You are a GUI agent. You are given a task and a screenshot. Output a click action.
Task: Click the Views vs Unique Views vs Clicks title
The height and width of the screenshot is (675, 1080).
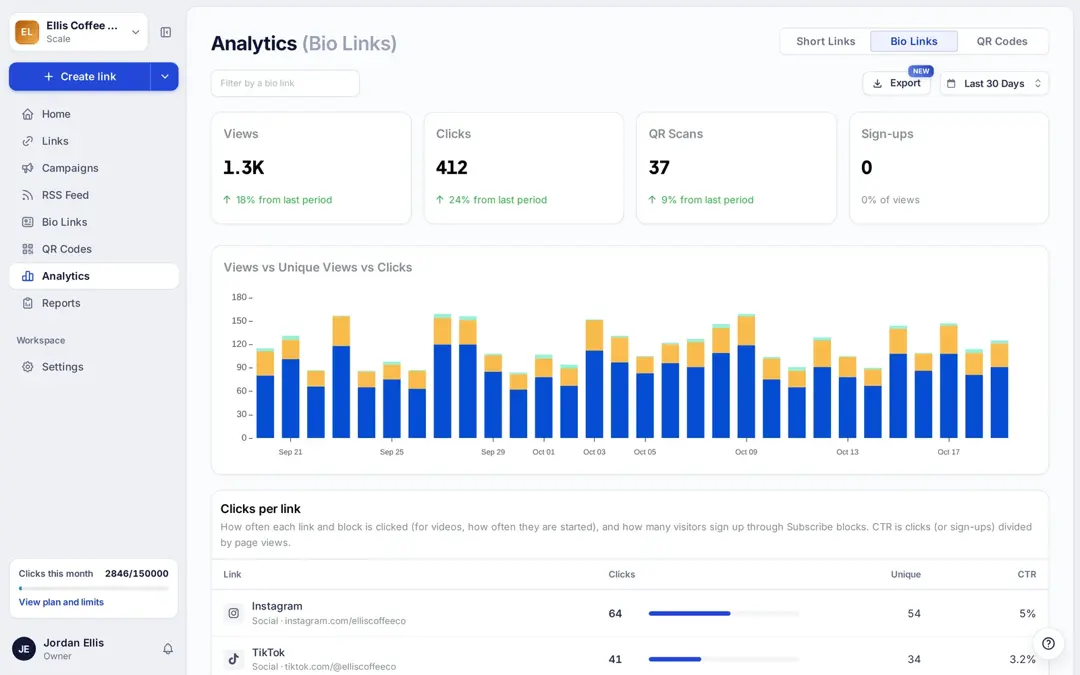coord(318,267)
